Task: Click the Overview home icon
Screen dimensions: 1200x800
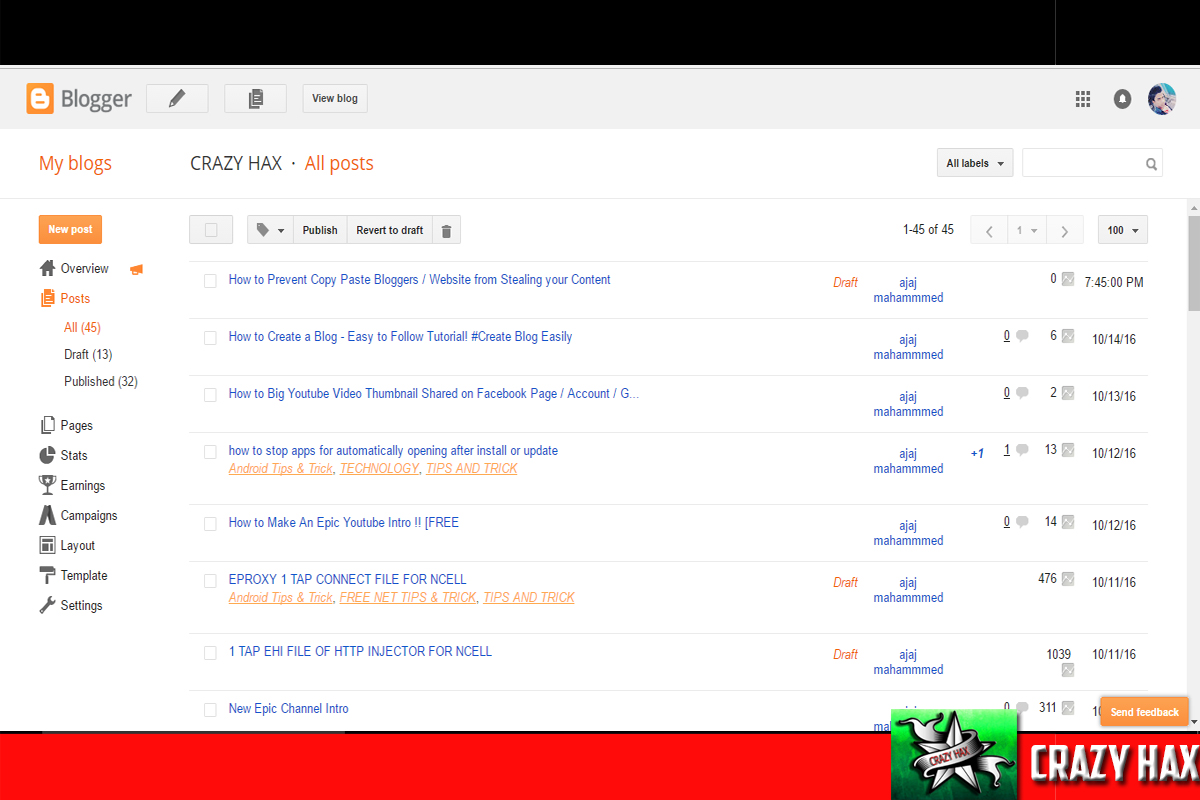Action: coord(47,268)
